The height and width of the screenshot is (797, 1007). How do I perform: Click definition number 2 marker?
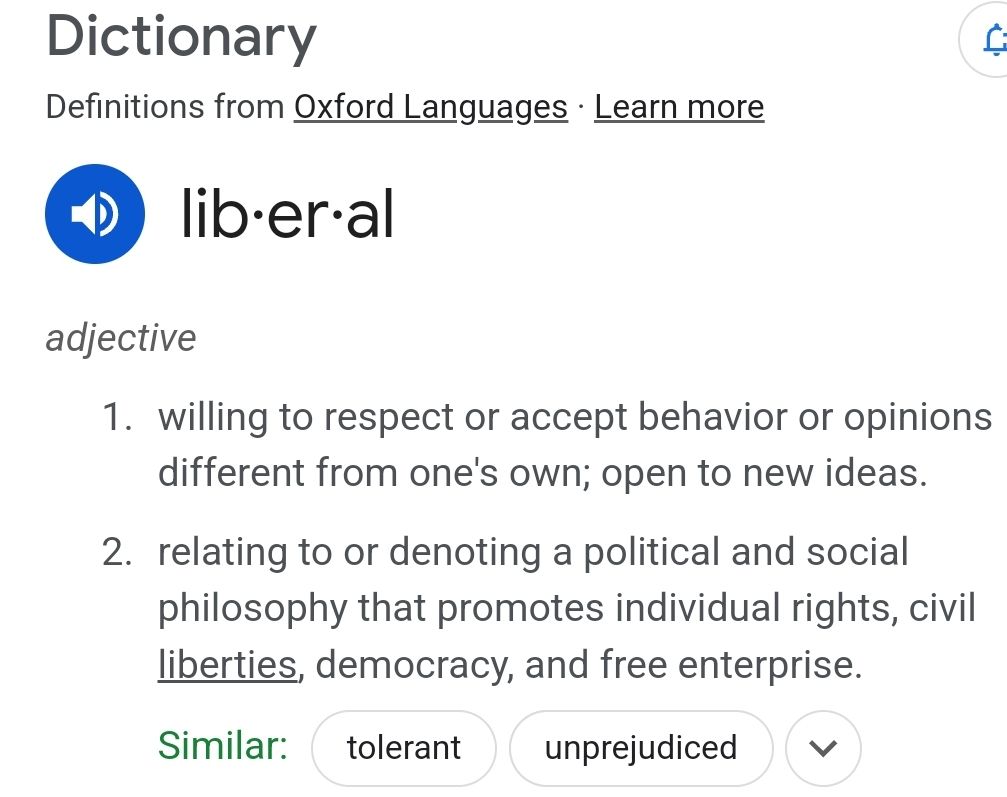click(x=117, y=552)
